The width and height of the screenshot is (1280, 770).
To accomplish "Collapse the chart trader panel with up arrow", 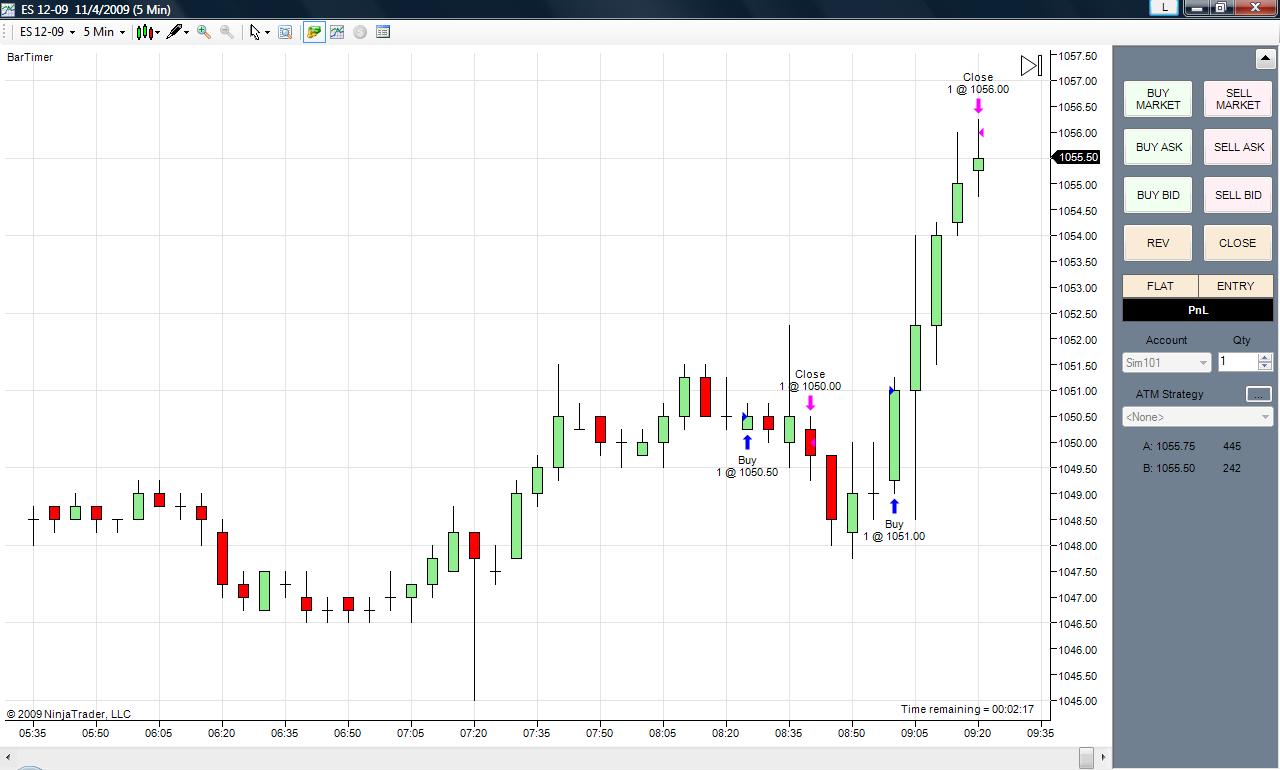I will (1264, 58).
